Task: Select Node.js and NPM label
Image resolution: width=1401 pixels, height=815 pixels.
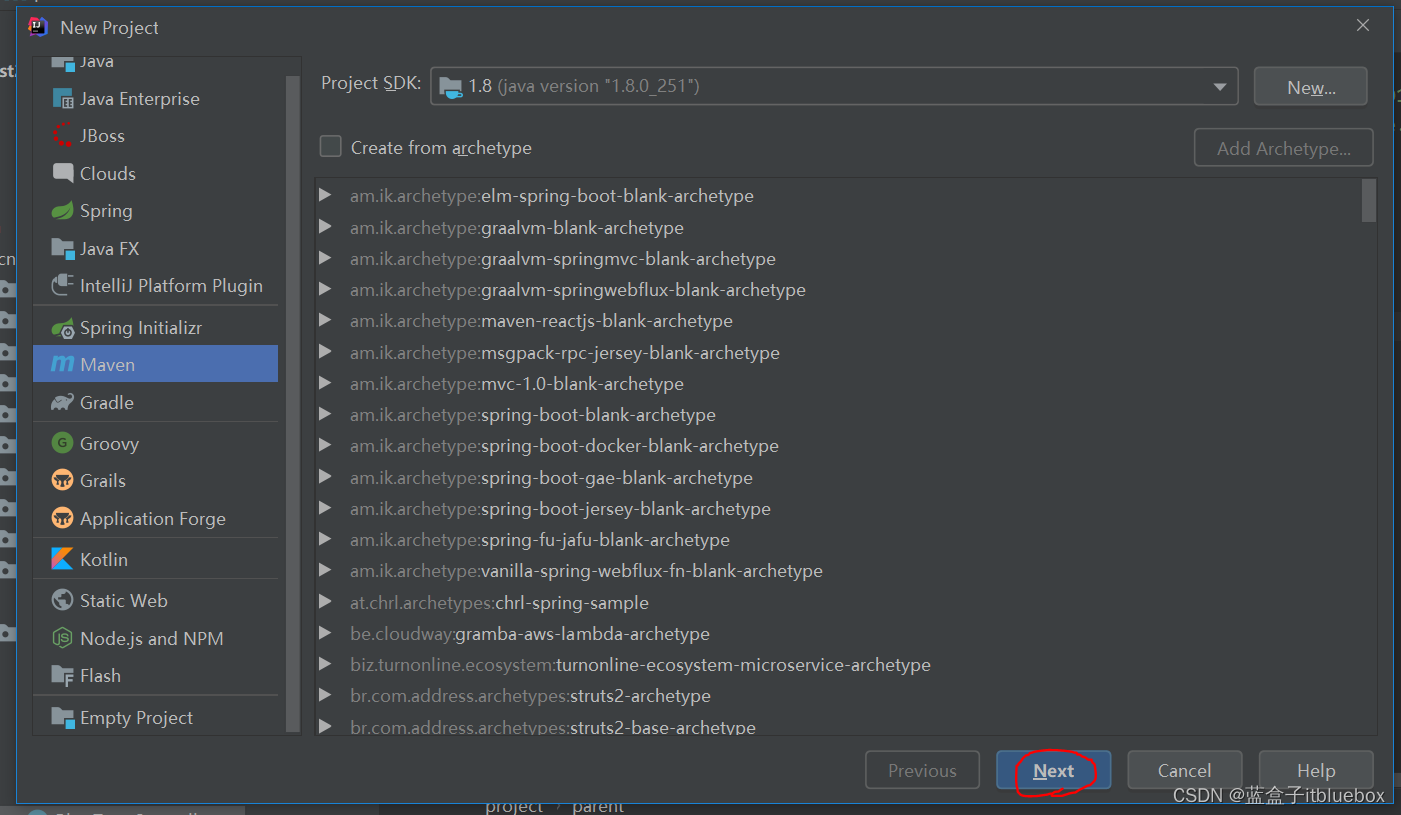Action: coord(152,639)
